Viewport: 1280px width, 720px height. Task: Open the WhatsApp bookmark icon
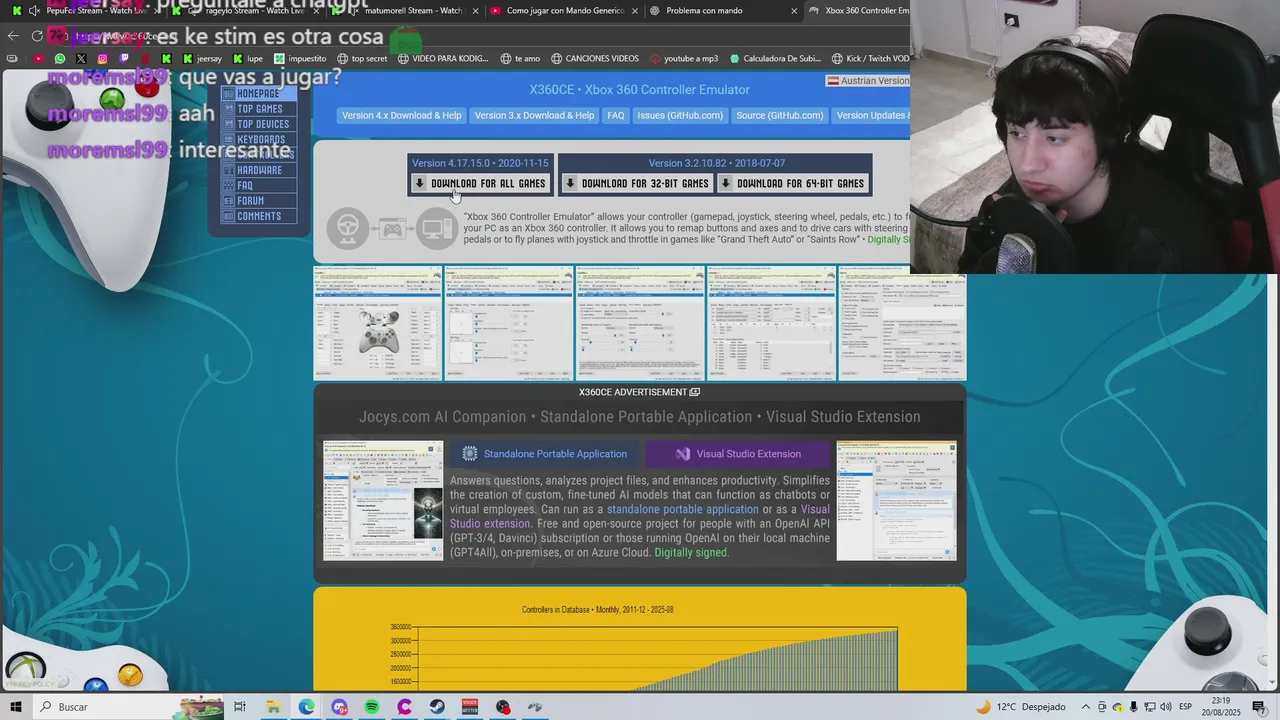[x=60, y=58]
